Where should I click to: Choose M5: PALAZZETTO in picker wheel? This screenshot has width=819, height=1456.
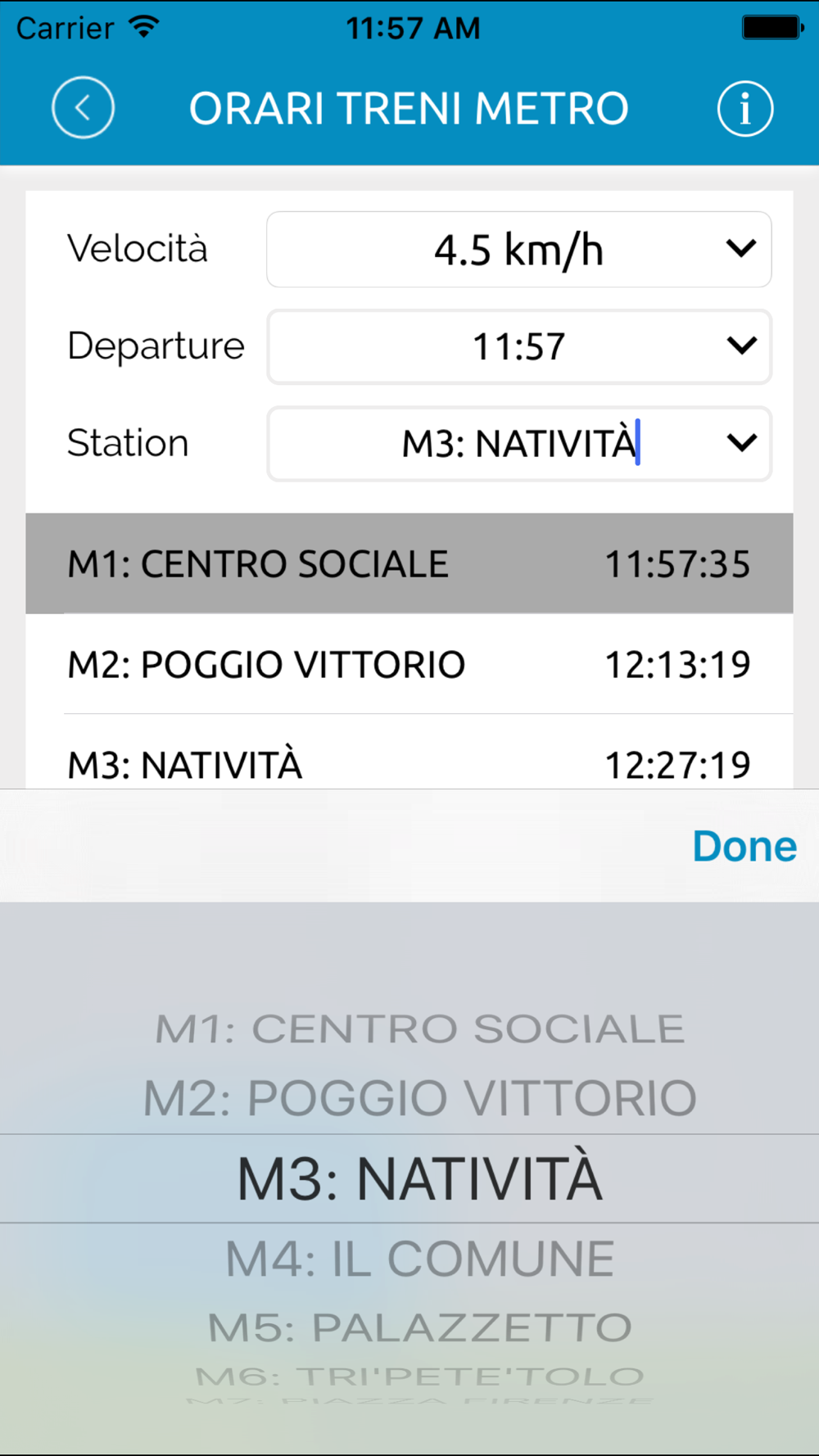click(420, 1327)
